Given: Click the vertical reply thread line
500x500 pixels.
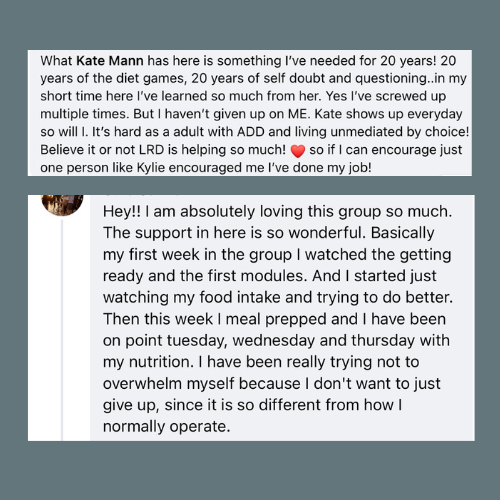Looking at the screenshot, I should tap(62, 329).
